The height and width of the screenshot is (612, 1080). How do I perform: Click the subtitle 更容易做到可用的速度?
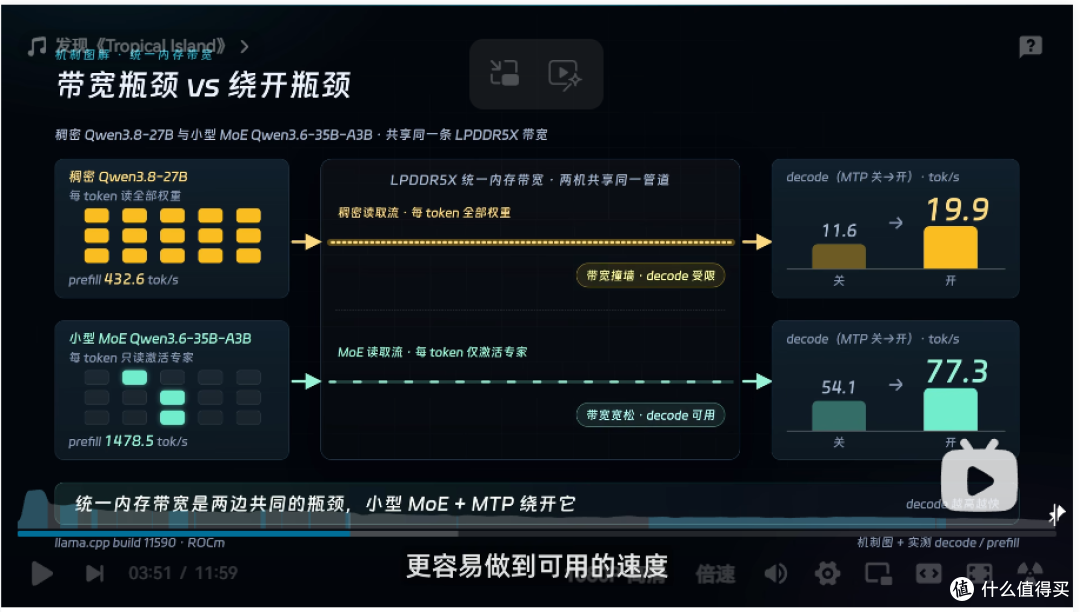[x=537, y=566]
